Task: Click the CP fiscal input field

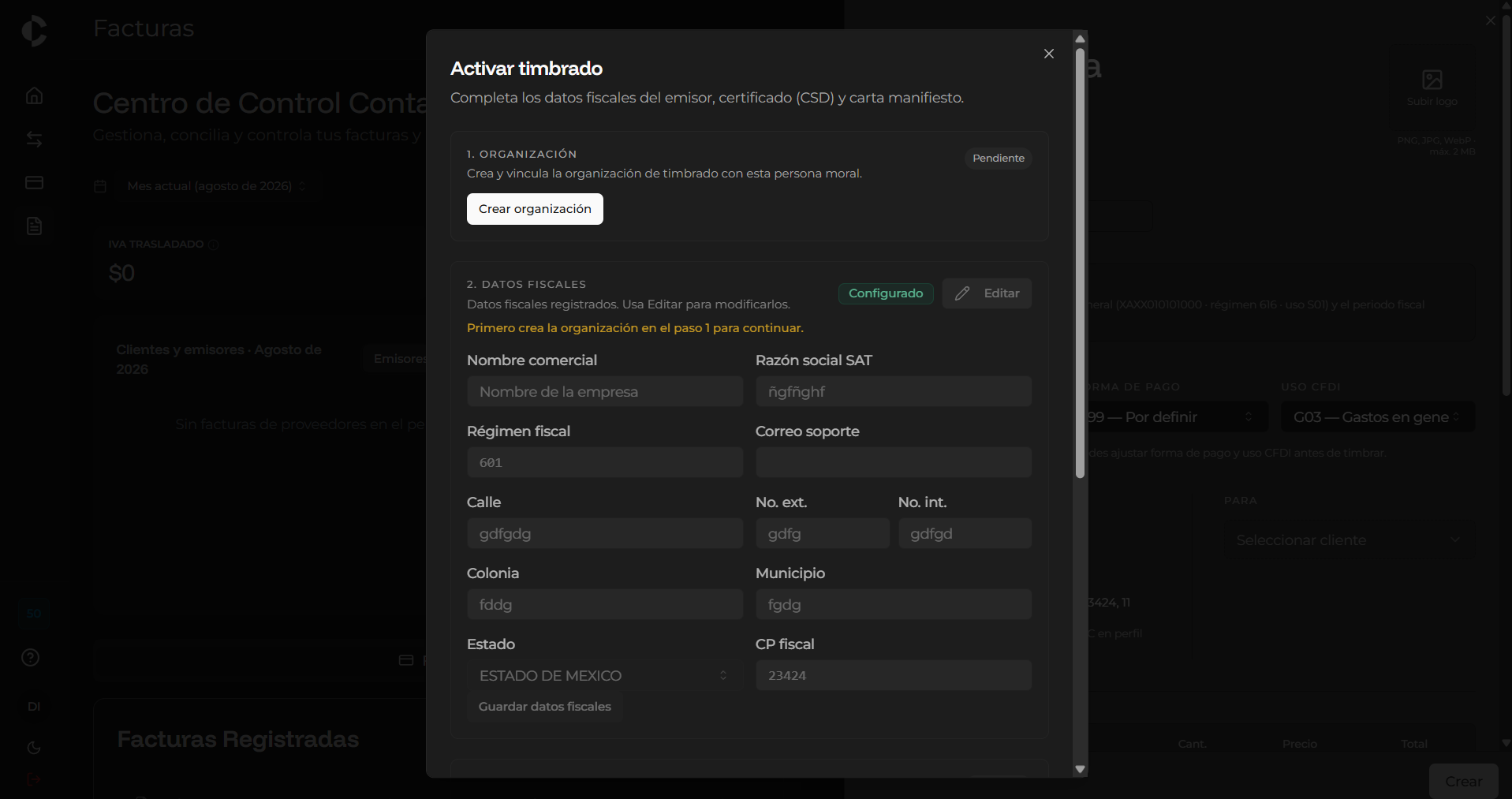Action: point(894,675)
